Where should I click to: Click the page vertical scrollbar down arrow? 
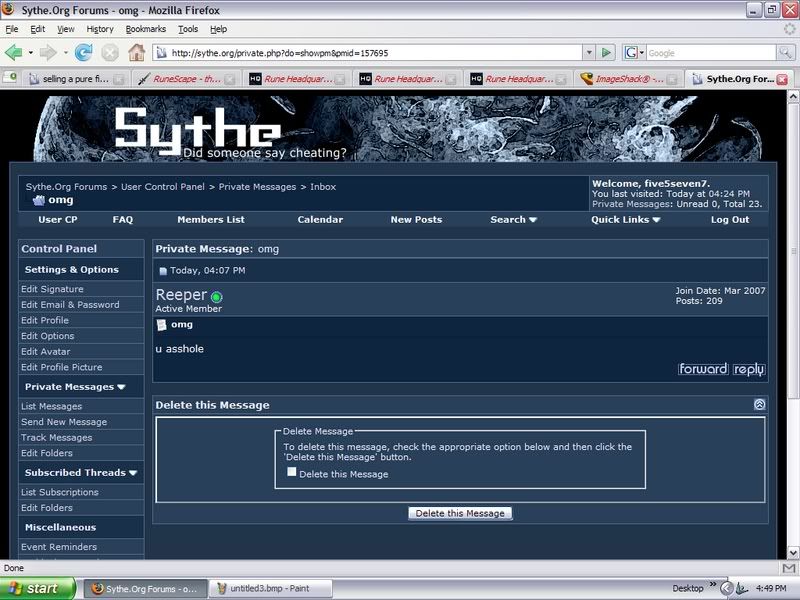pos(793,552)
